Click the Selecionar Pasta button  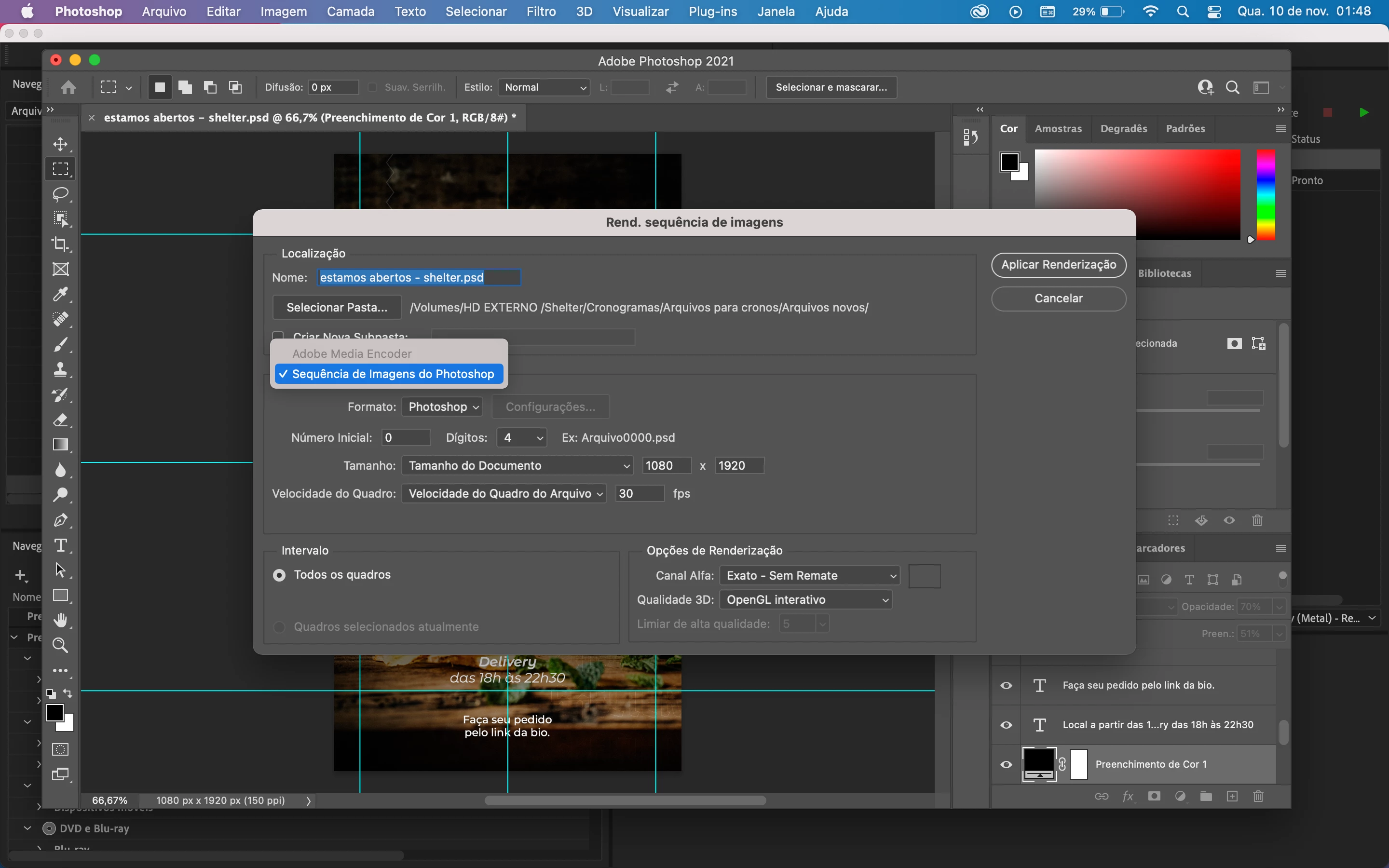(337, 307)
